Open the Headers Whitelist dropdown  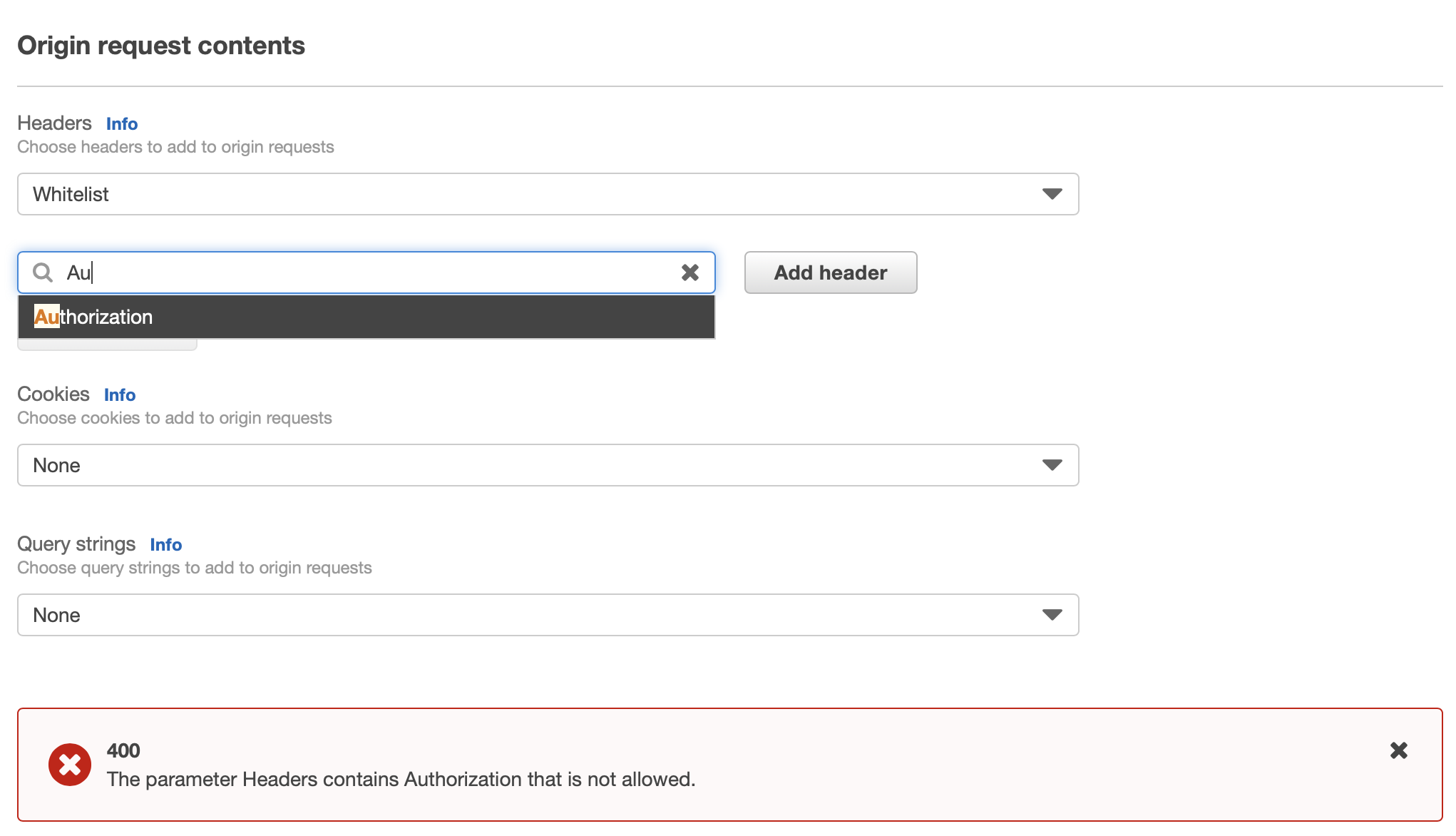[x=548, y=194]
